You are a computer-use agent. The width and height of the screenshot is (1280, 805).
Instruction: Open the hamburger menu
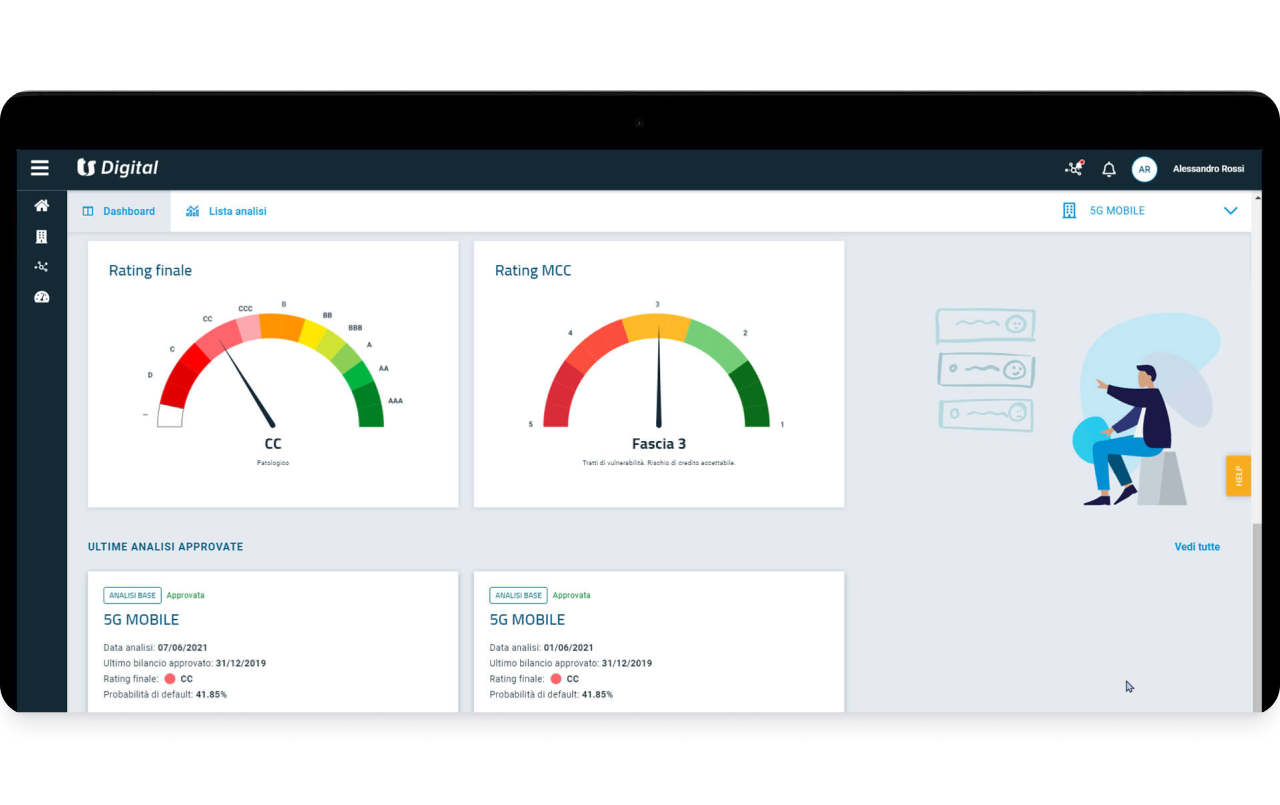point(40,168)
